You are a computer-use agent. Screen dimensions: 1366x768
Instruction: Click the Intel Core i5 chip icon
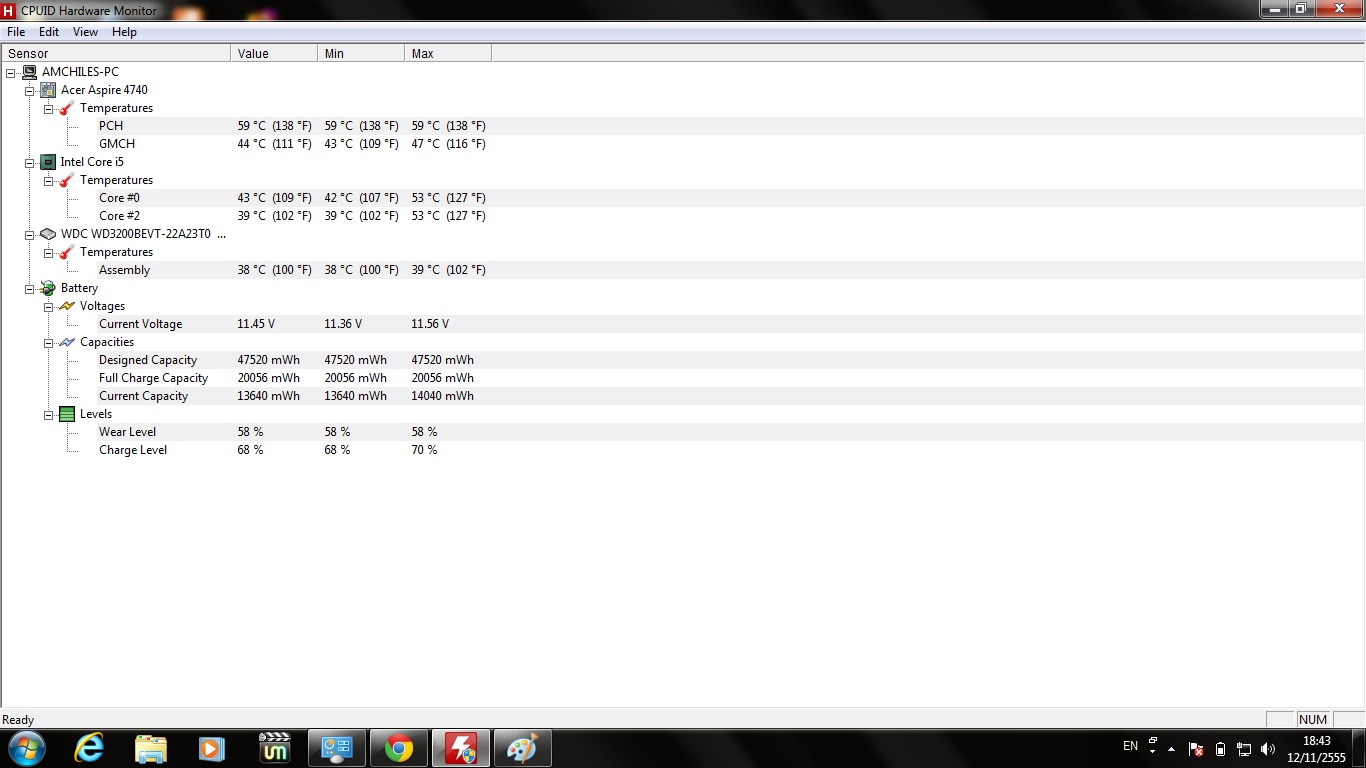(48, 162)
